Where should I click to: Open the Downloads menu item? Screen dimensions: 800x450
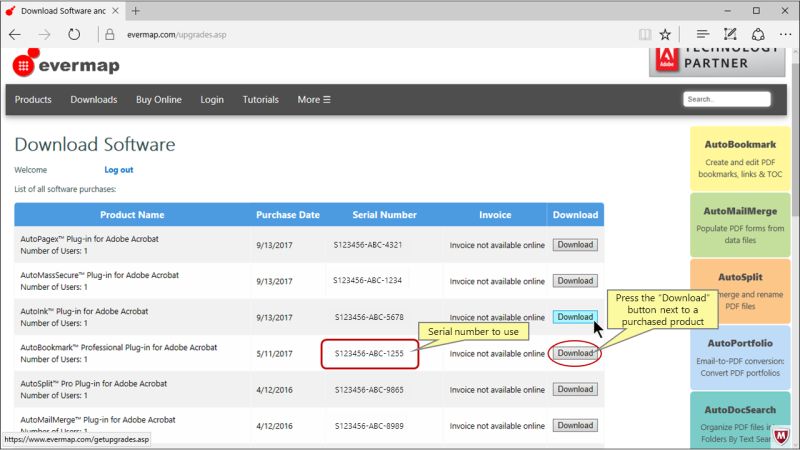coord(94,99)
